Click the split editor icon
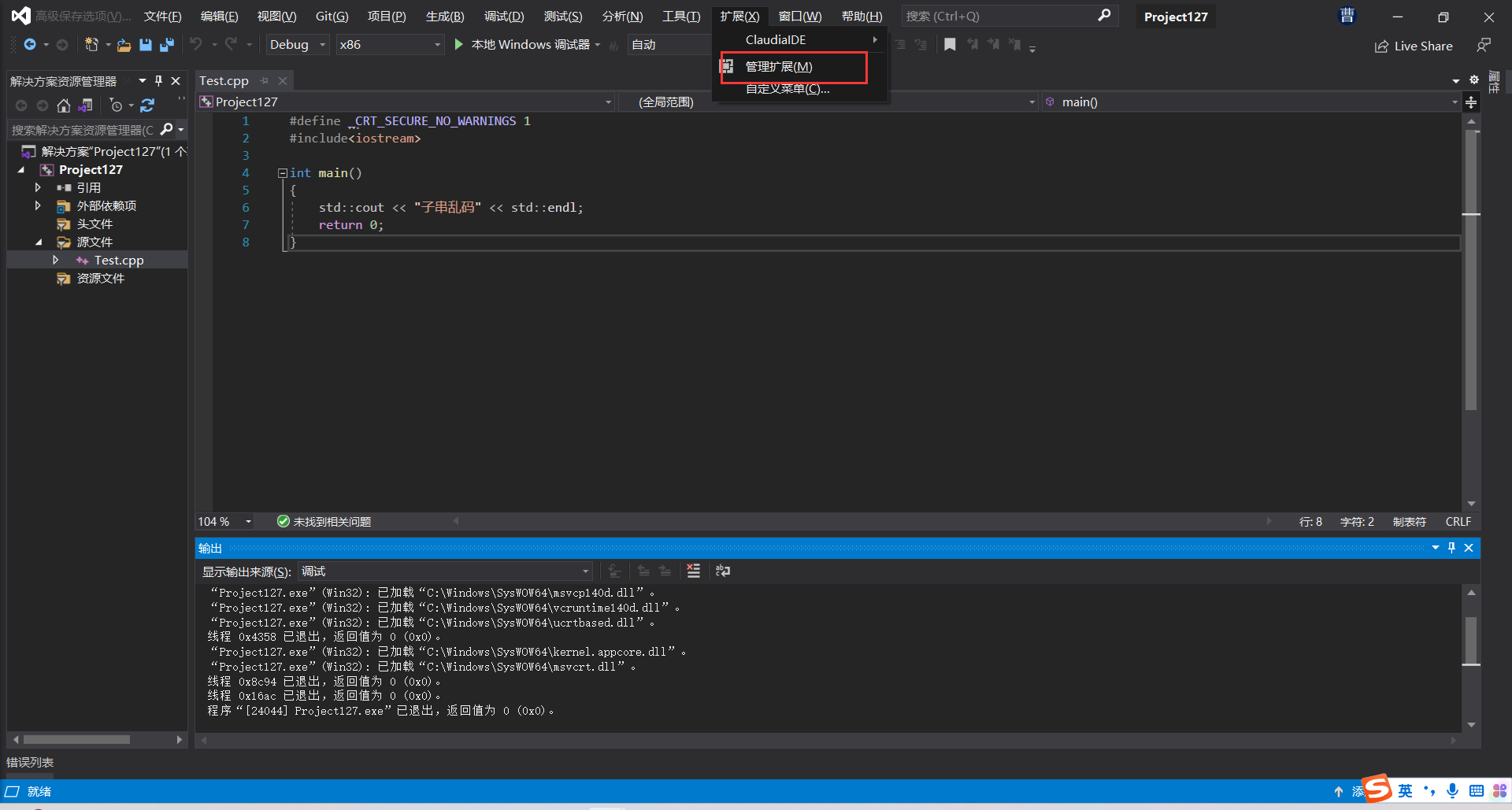Screen dimensions: 1512x810 click(x=1471, y=102)
